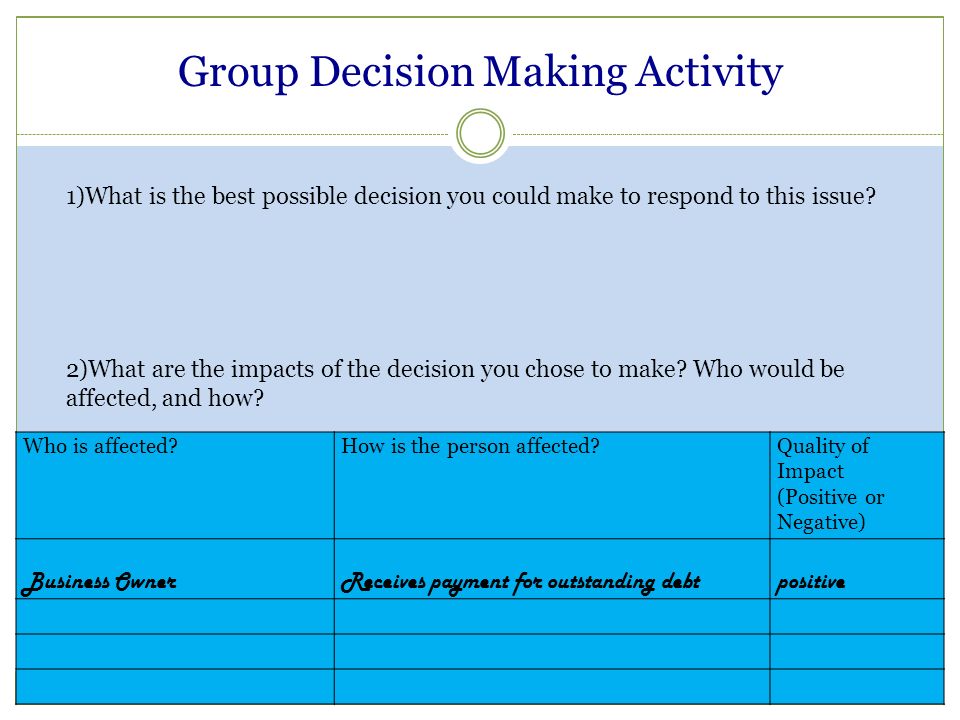The width and height of the screenshot is (960, 720).
Task: Click the first empty 'Who is affected' cell
Action: pyautogui.click(x=175, y=617)
